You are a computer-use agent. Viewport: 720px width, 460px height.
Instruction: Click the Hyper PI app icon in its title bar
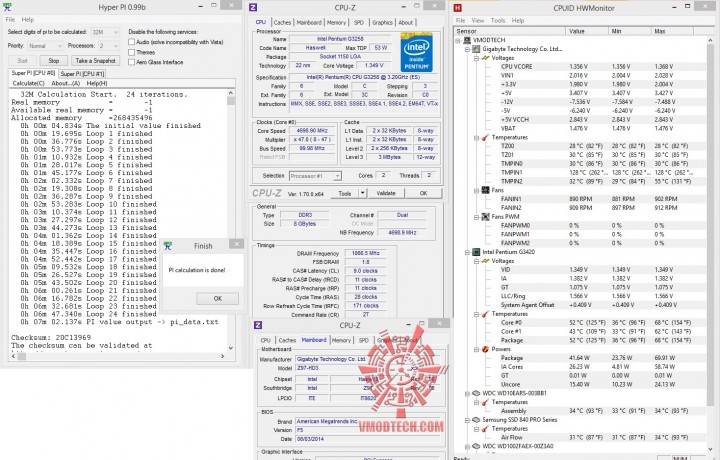pos(7,7)
